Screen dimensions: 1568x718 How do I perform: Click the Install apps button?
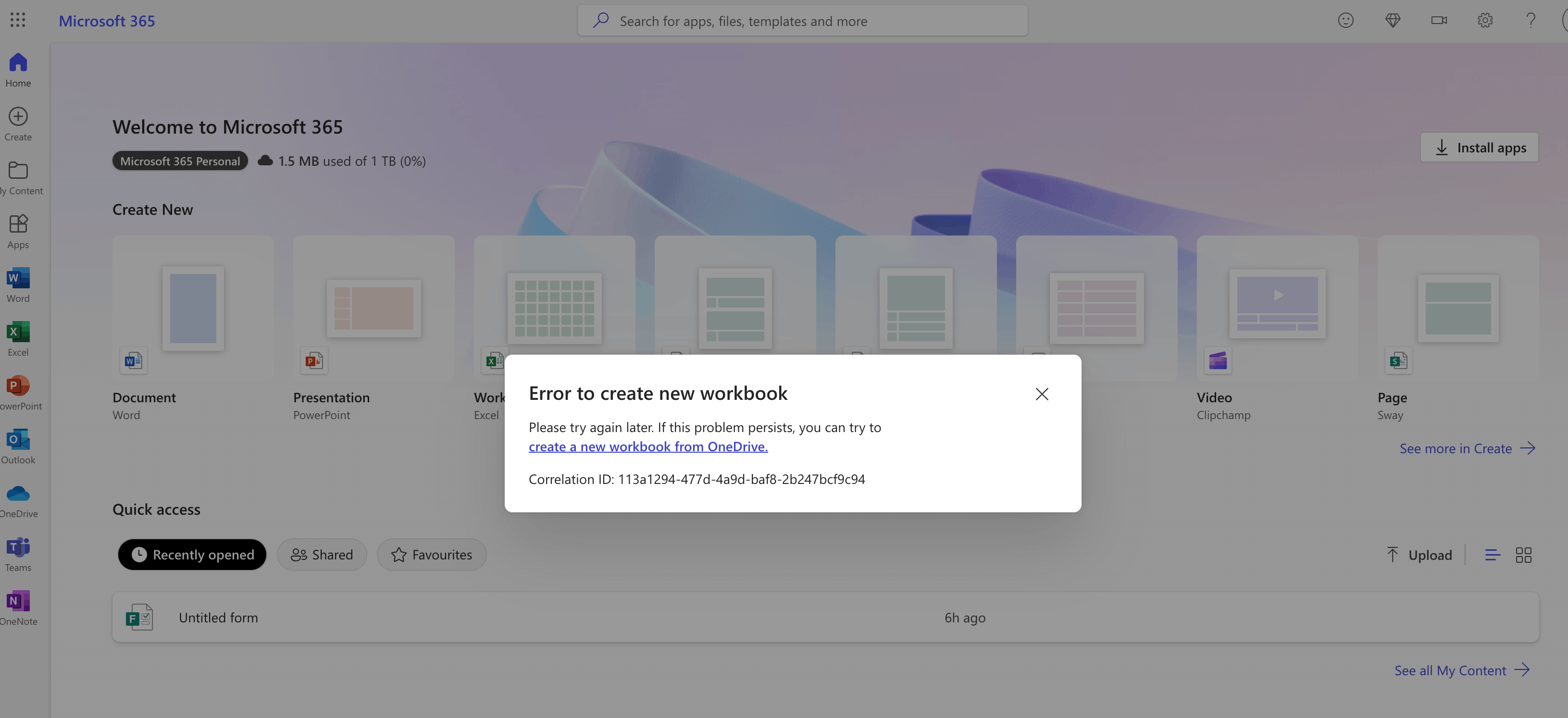1479,147
